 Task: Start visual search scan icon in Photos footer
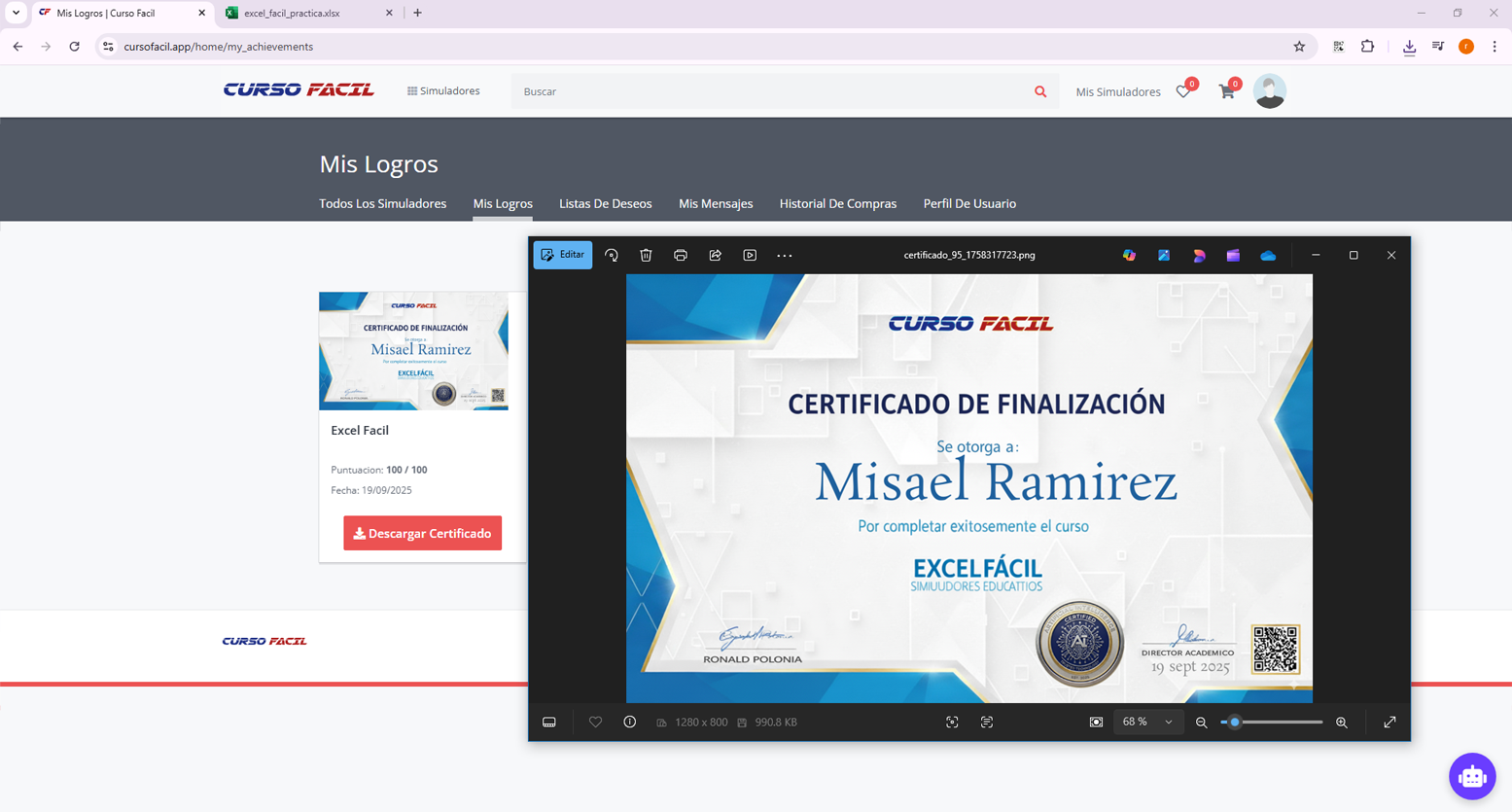tap(952, 723)
